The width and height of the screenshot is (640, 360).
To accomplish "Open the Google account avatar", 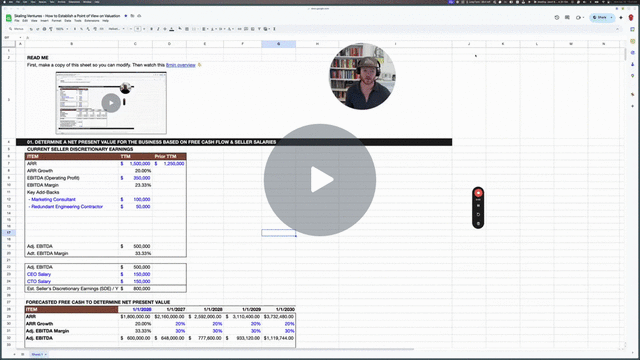I will coord(631,18).
